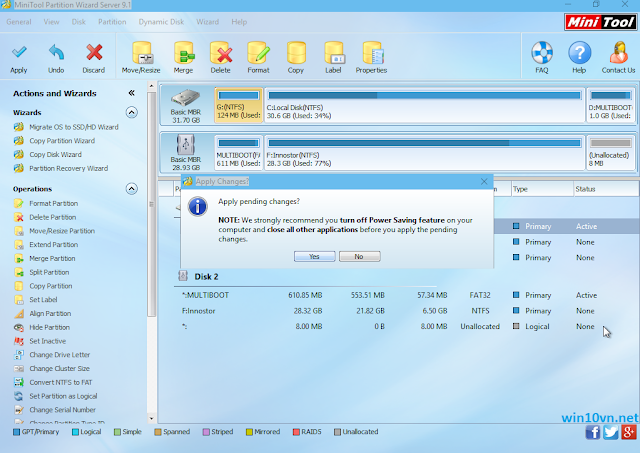Click the sidebar scroll down arrow
640x453 pixels.
click(x=151, y=419)
